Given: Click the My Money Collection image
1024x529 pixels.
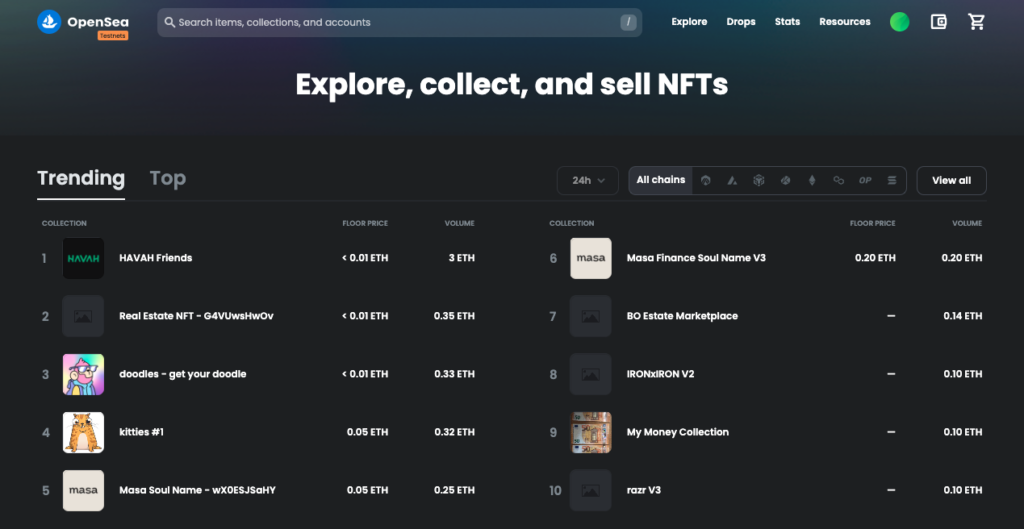Looking at the screenshot, I should pos(591,432).
